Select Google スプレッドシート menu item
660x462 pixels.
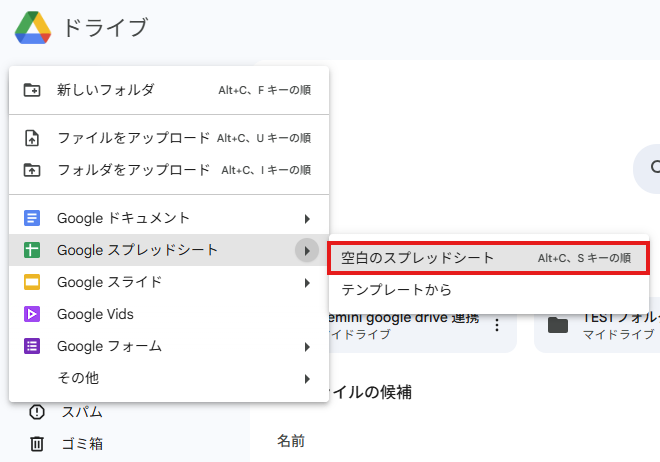[169, 250]
